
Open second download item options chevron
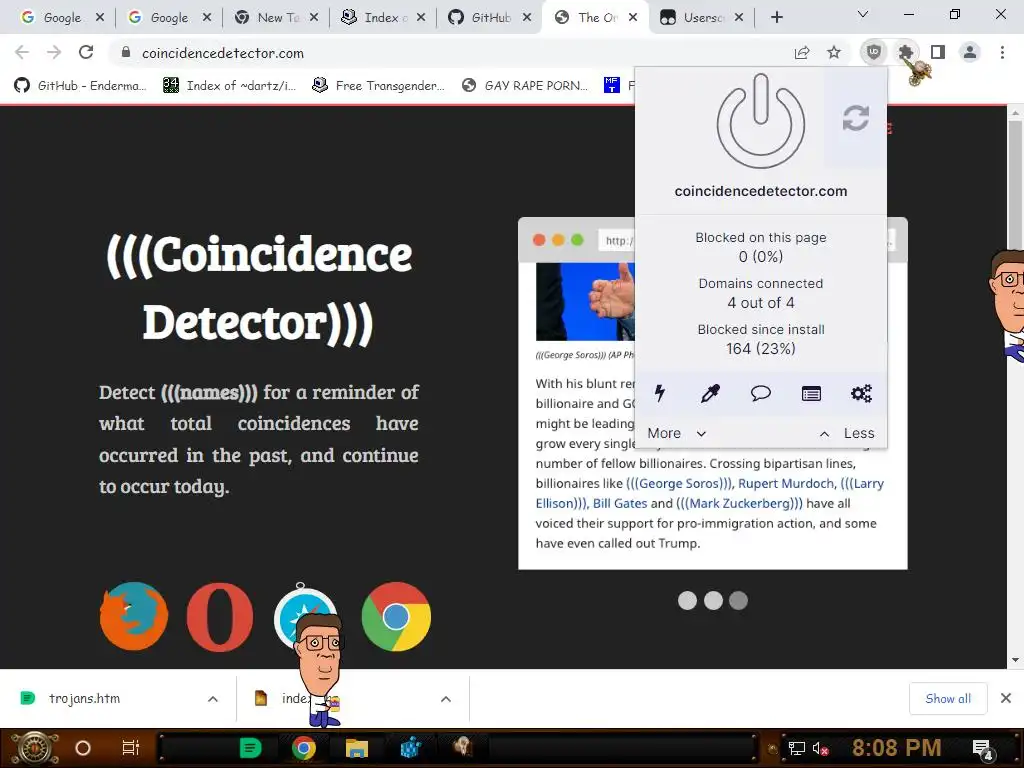pyautogui.click(x=446, y=699)
